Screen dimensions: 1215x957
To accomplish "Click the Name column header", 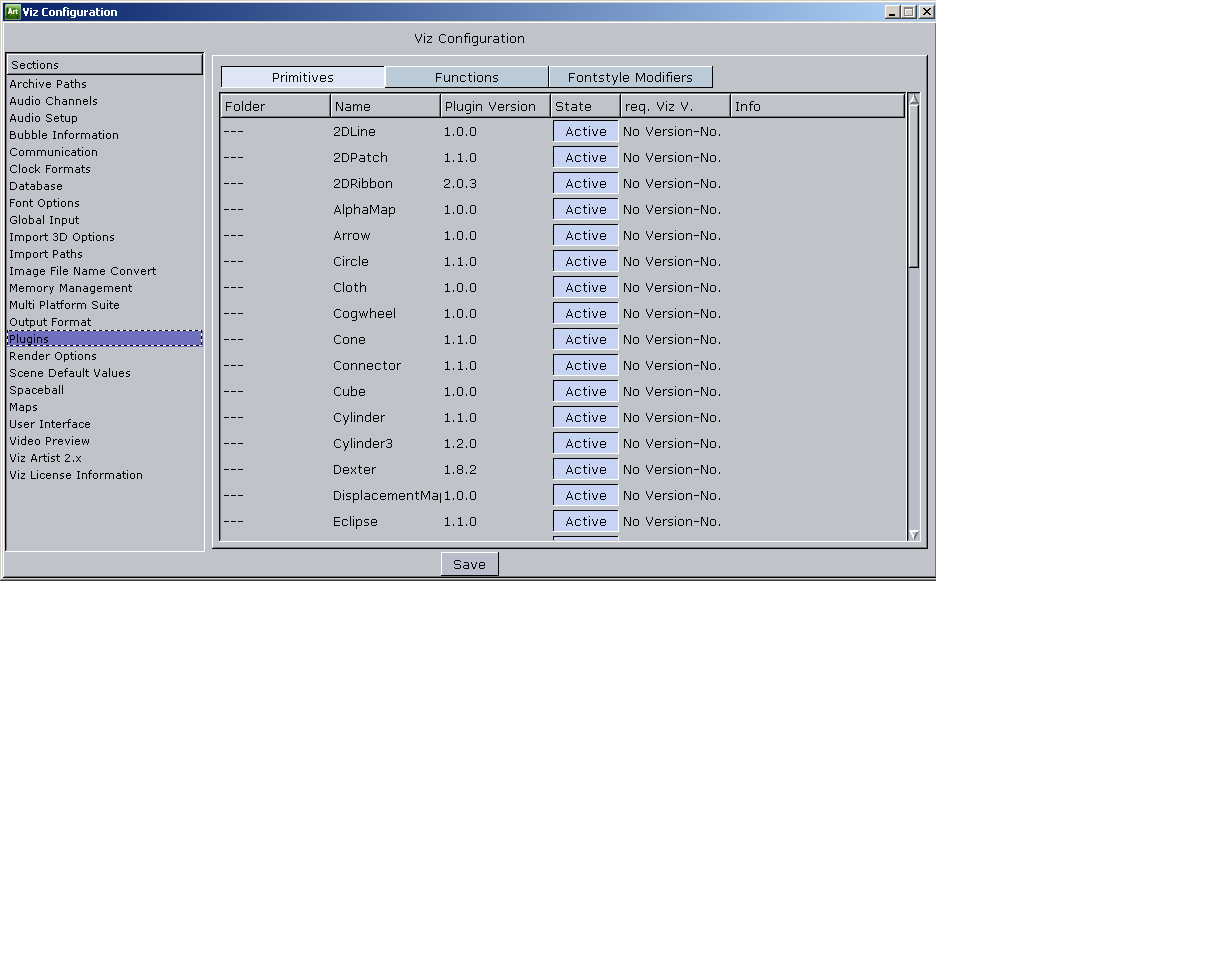I will tap(385, 106).
